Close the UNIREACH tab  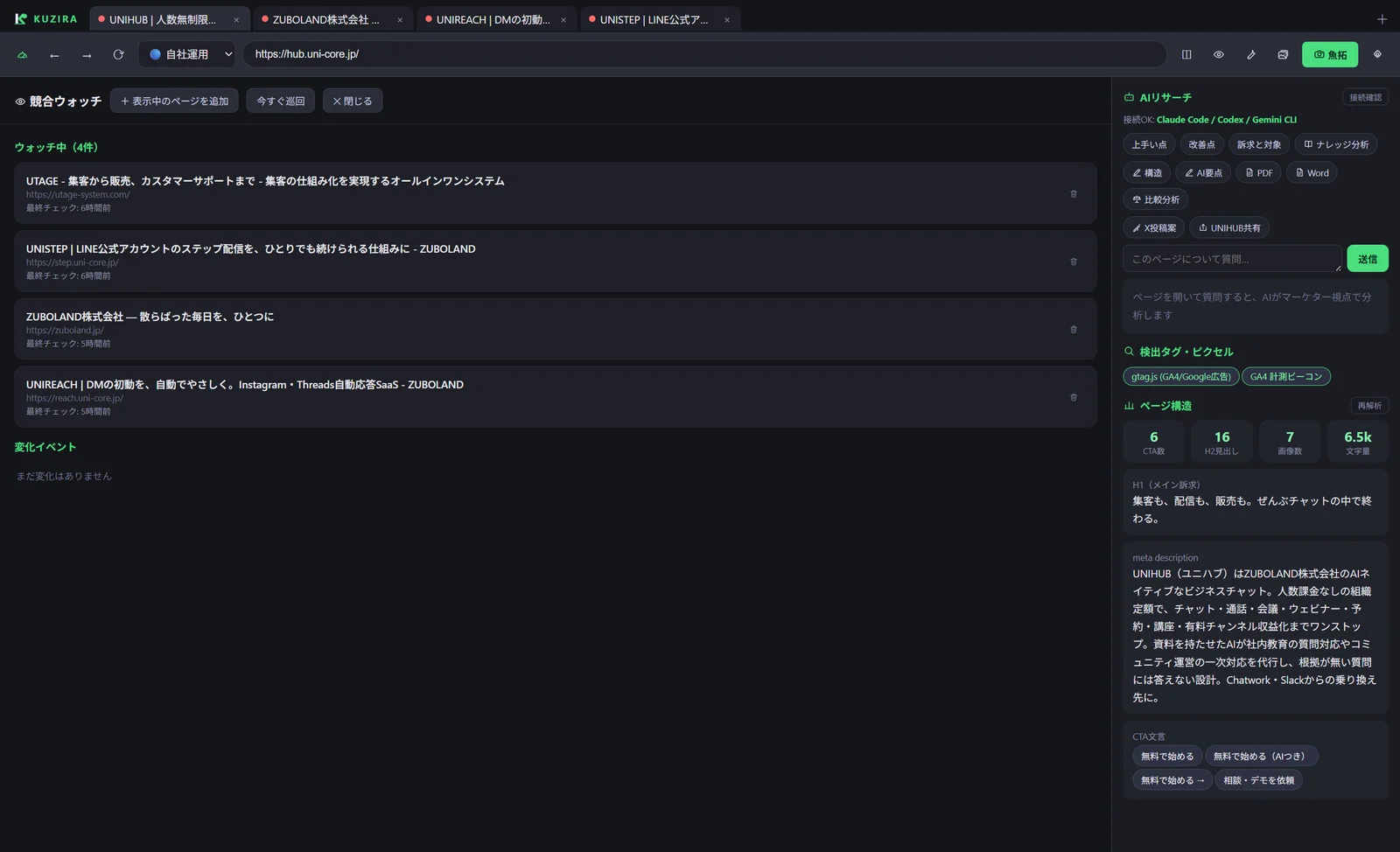click(563, 19)
